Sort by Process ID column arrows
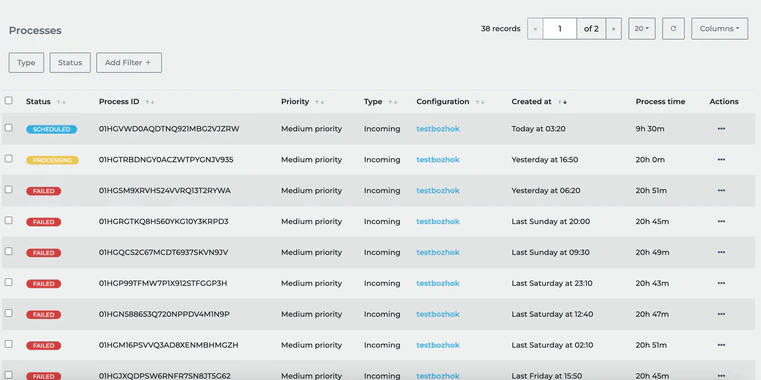Image resolution: width=761 pixels, height=380 pixels. [150, 102]
